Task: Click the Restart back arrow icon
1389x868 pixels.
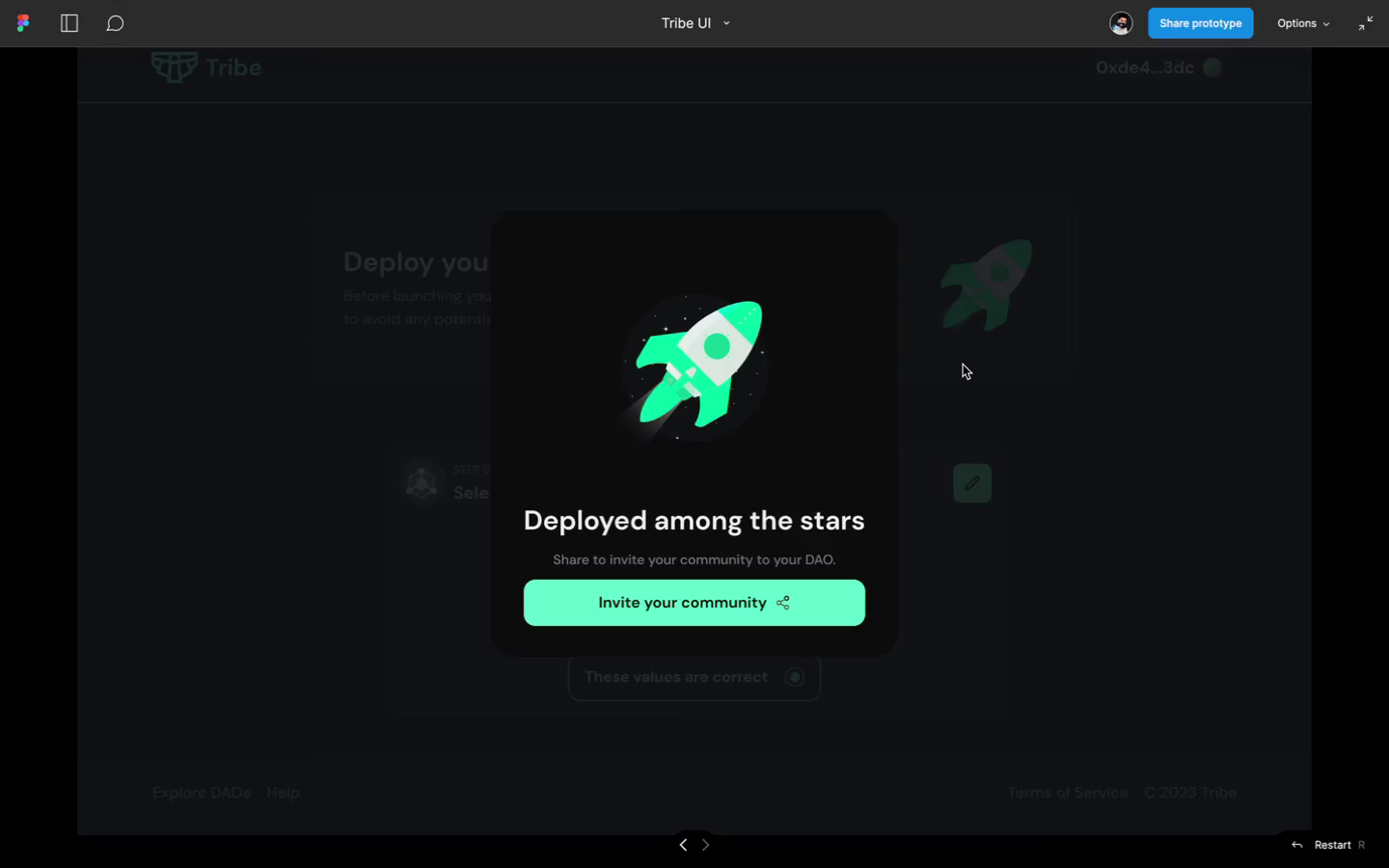Action: coord(1295,845)
